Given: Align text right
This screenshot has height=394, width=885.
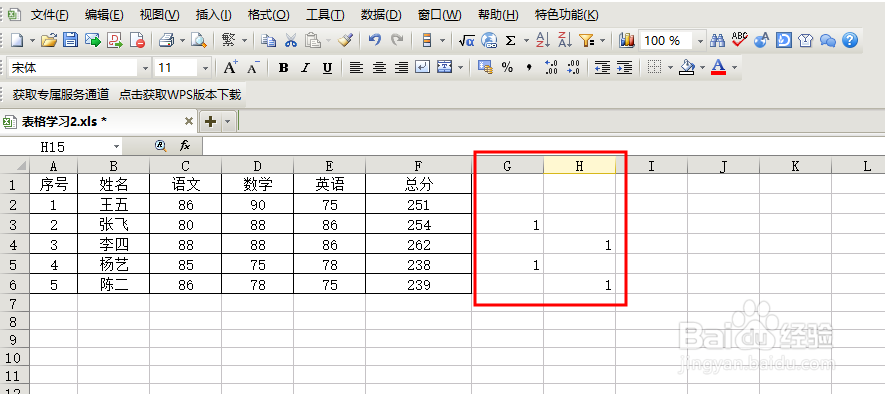Looking at the screenshot, I should 401,68.
